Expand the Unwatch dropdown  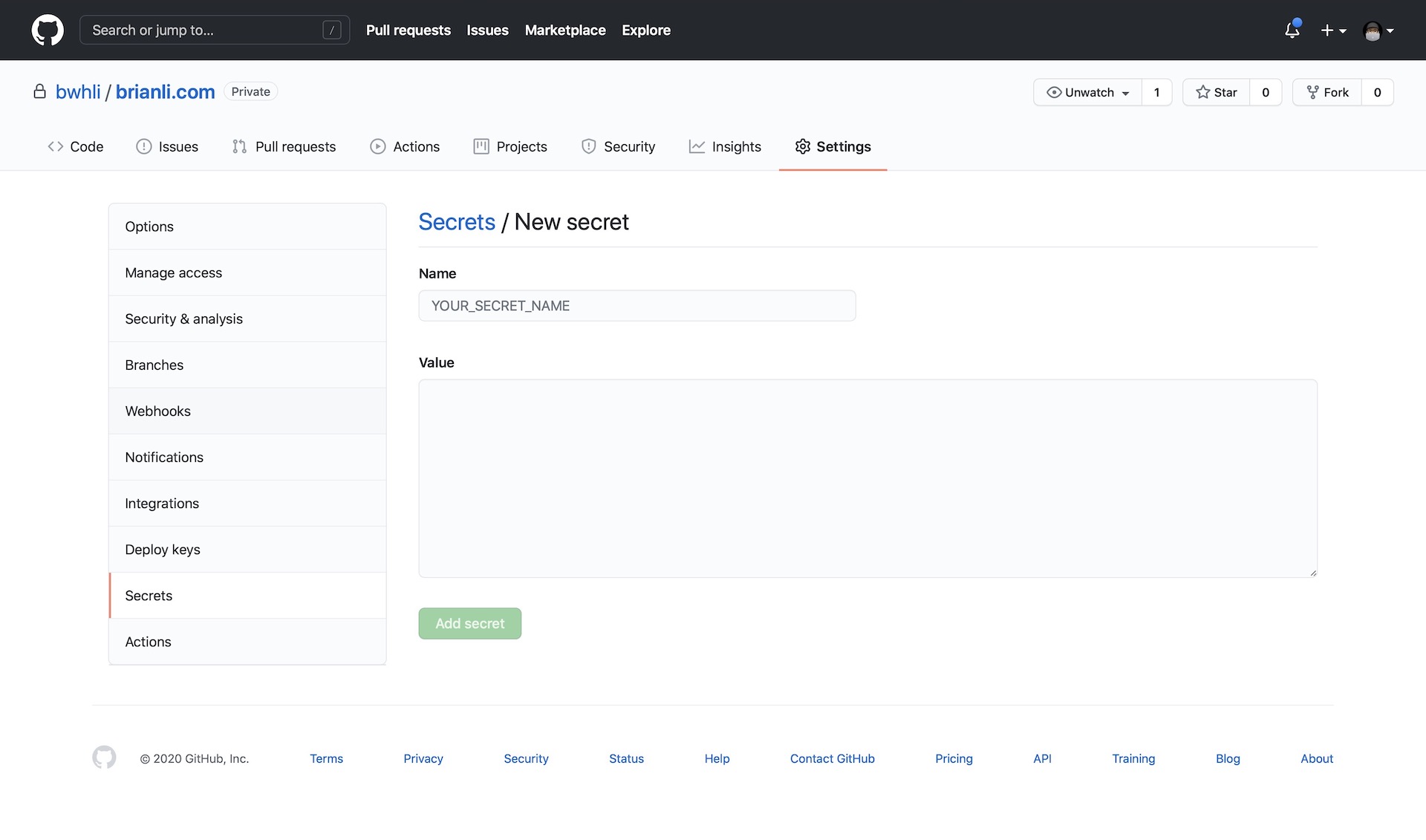point(1087,92)
